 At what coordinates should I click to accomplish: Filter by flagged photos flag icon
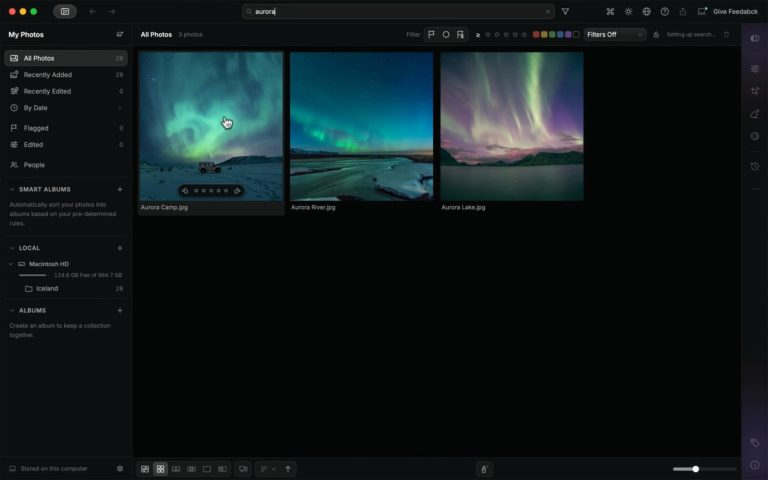432,34
